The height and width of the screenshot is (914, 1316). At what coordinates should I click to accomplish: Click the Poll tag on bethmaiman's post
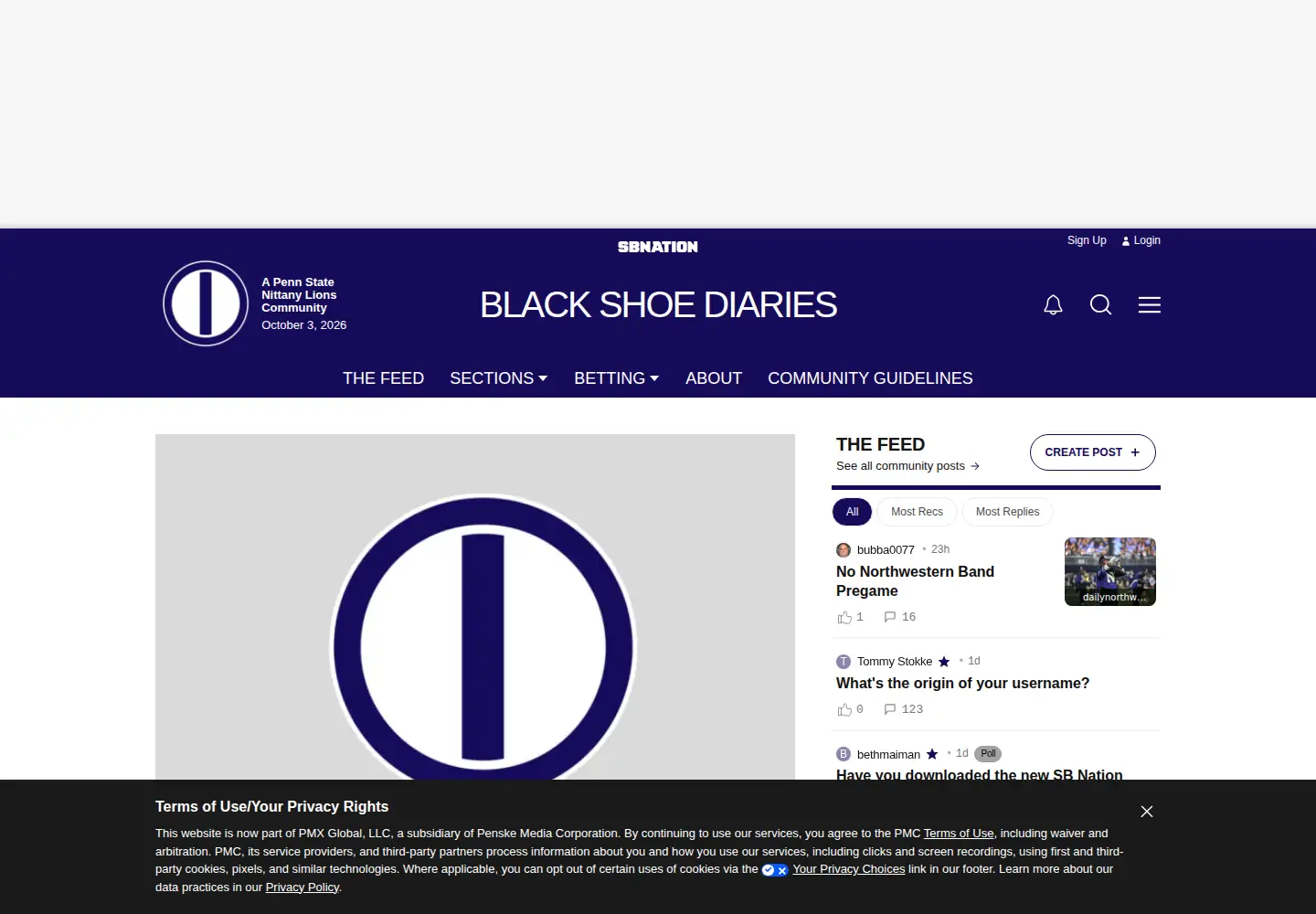tap(988, 754)
